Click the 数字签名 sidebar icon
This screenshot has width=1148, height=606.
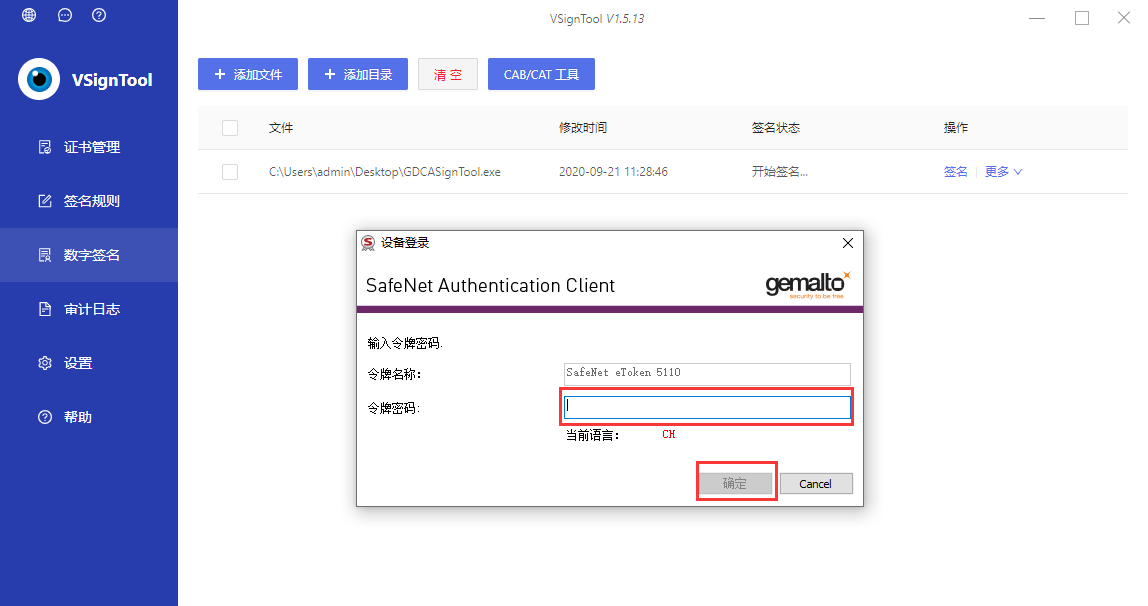(45, 255)
